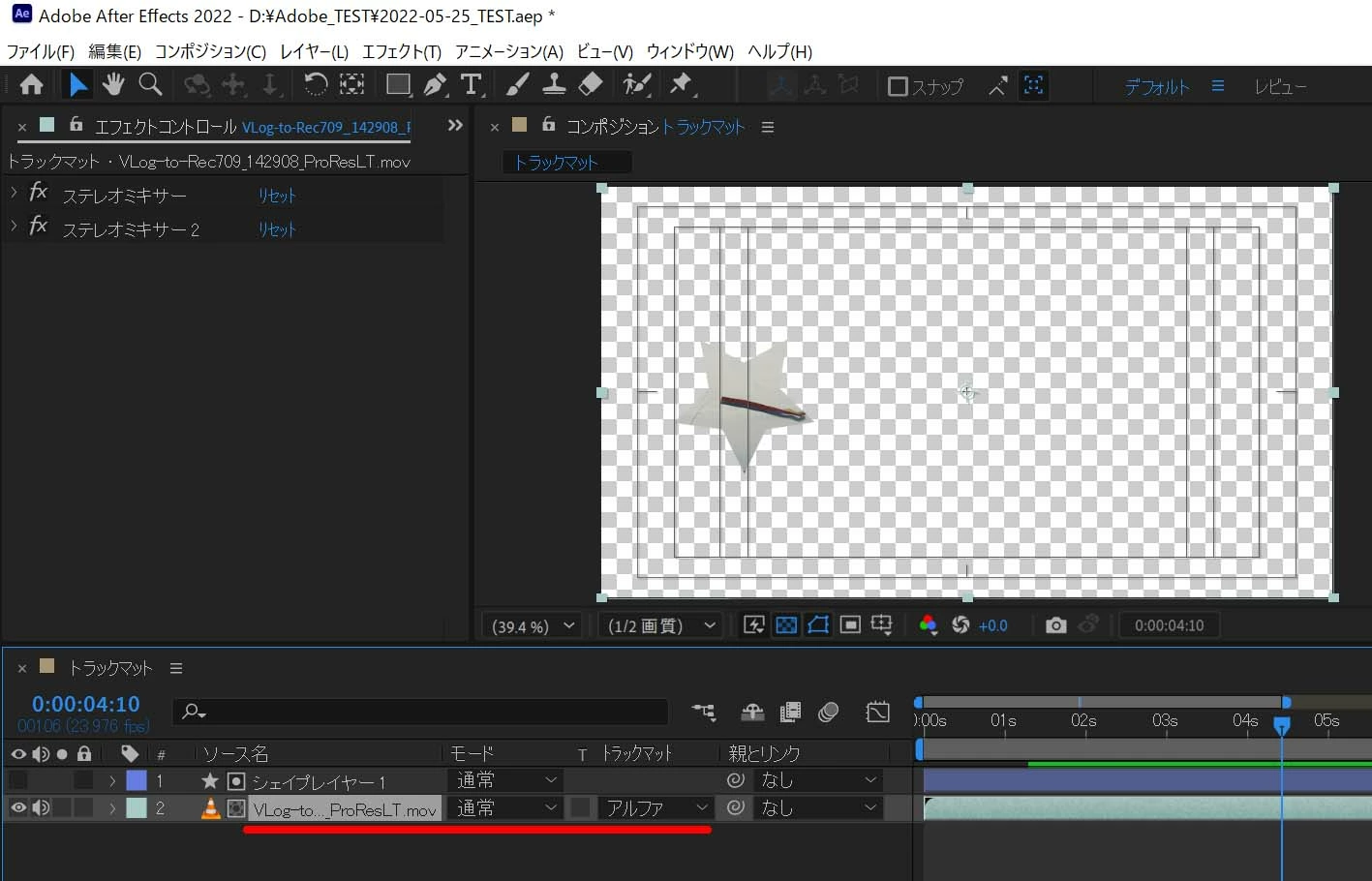Screen dimensions: 1372x881
Task: Select the Rectangle shape tool
Action: coord(398,85)
